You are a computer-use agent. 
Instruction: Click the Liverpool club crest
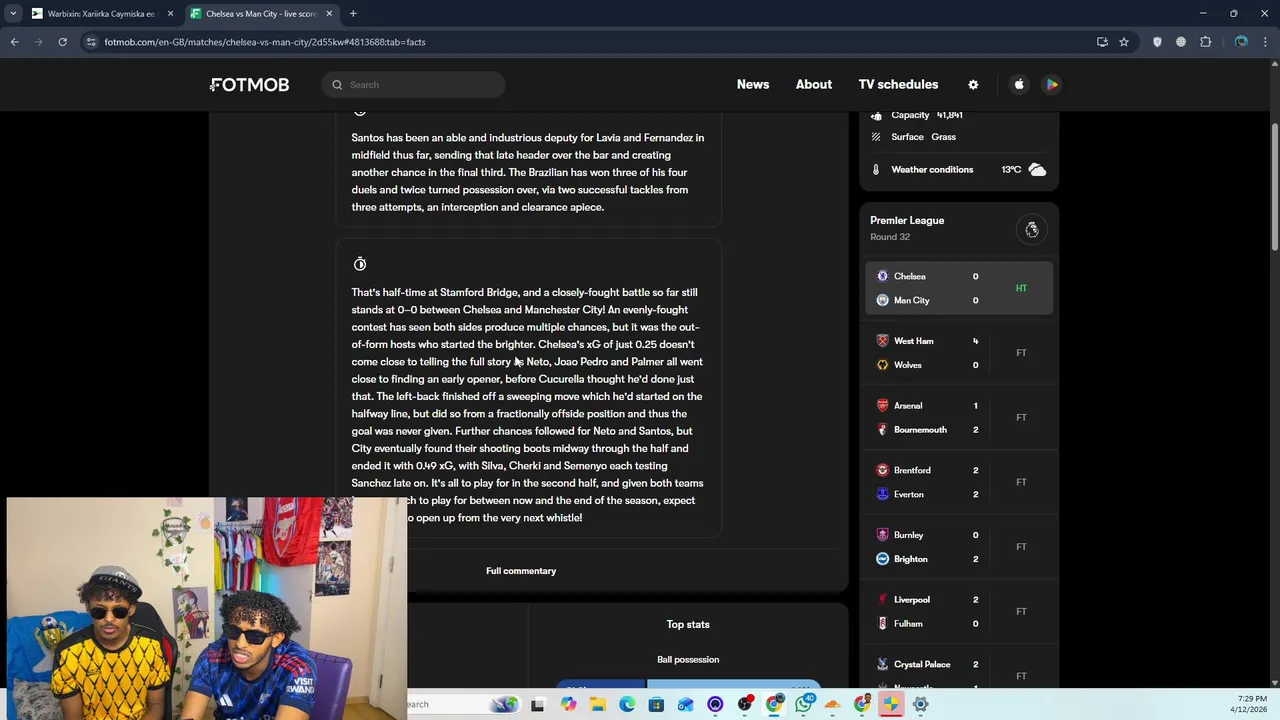[882, 600]
